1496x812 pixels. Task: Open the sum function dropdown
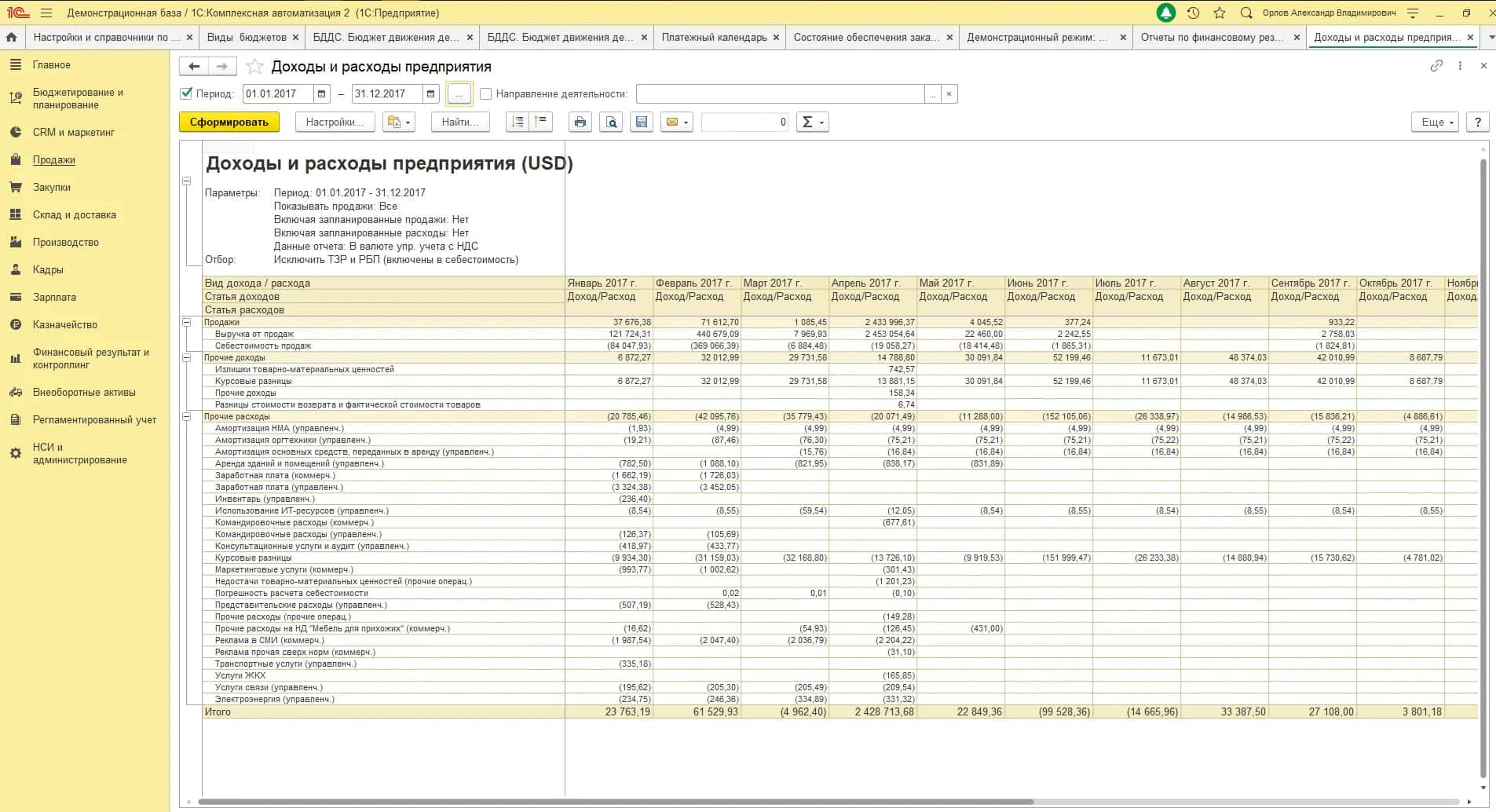812,122
